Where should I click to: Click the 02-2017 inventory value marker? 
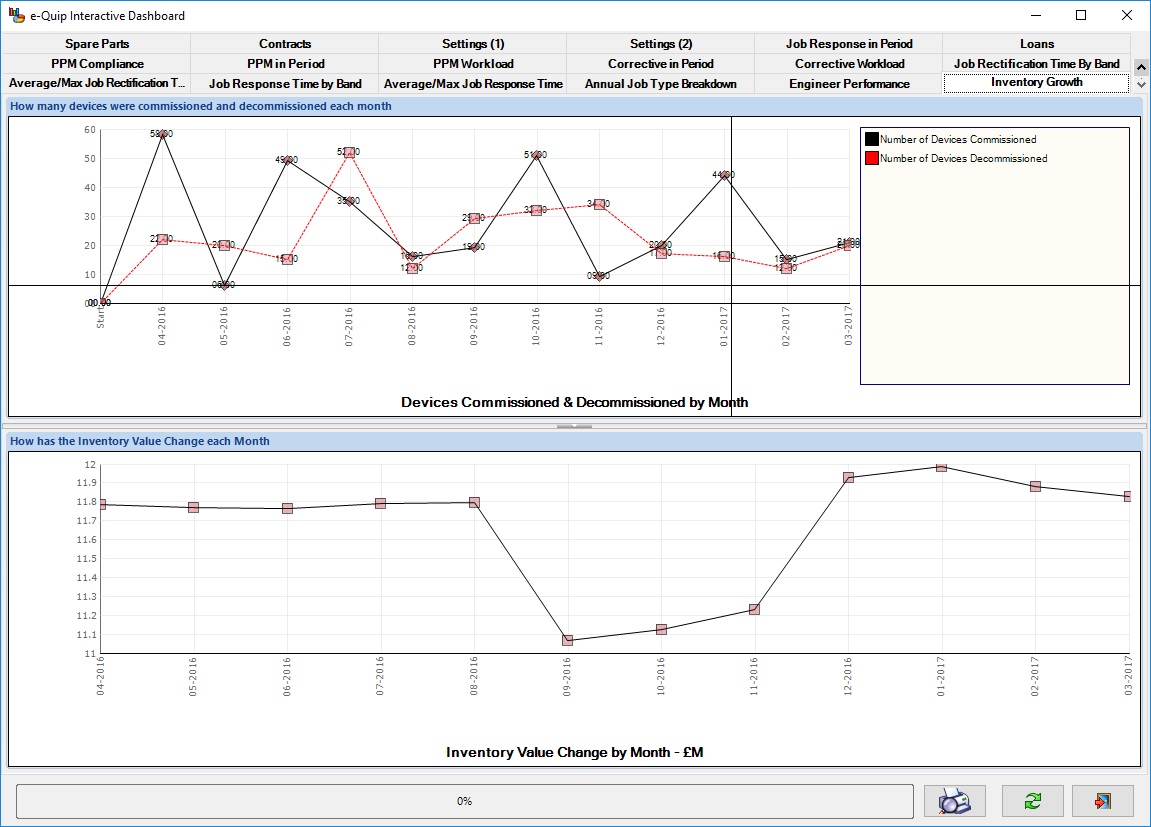pyautogui.click(x=1035, y=487)
